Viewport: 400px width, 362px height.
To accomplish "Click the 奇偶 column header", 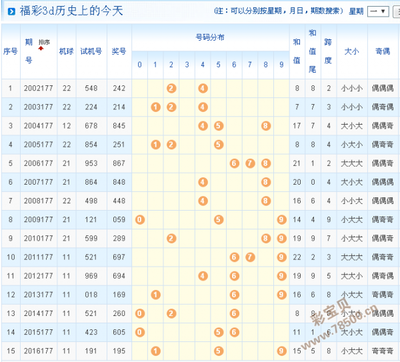I will tap(383, 51).
